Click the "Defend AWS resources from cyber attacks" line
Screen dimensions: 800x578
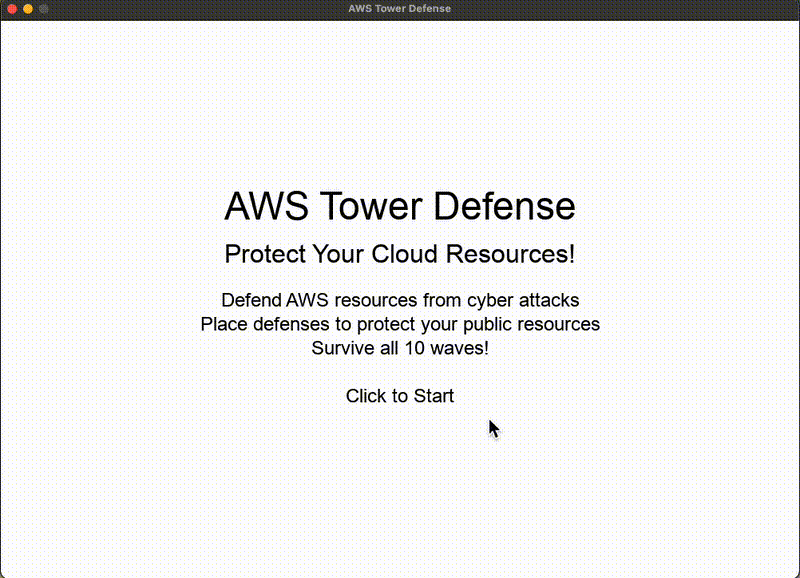click(x=400, y=300)
